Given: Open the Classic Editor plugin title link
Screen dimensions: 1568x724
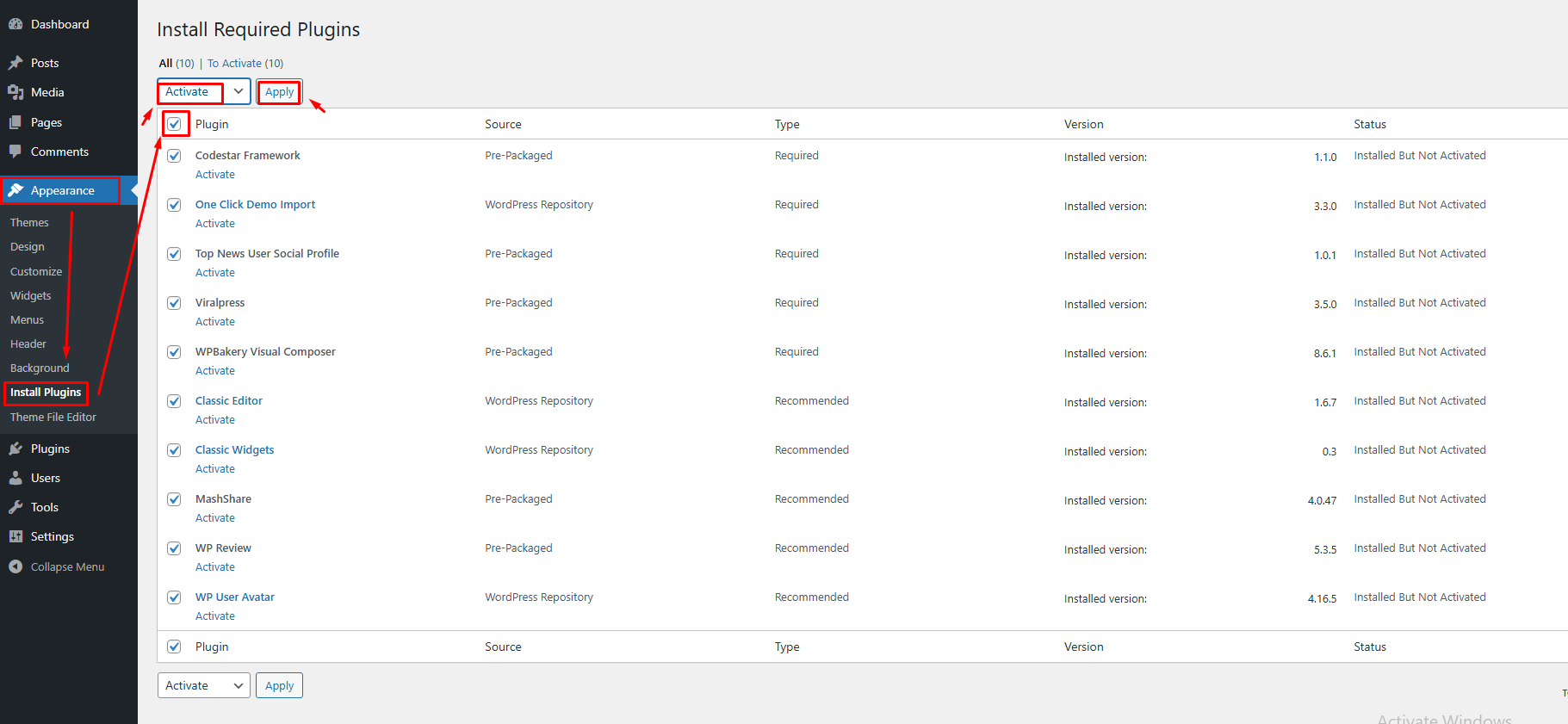Looking at the screenshot, I should (229, 401).
